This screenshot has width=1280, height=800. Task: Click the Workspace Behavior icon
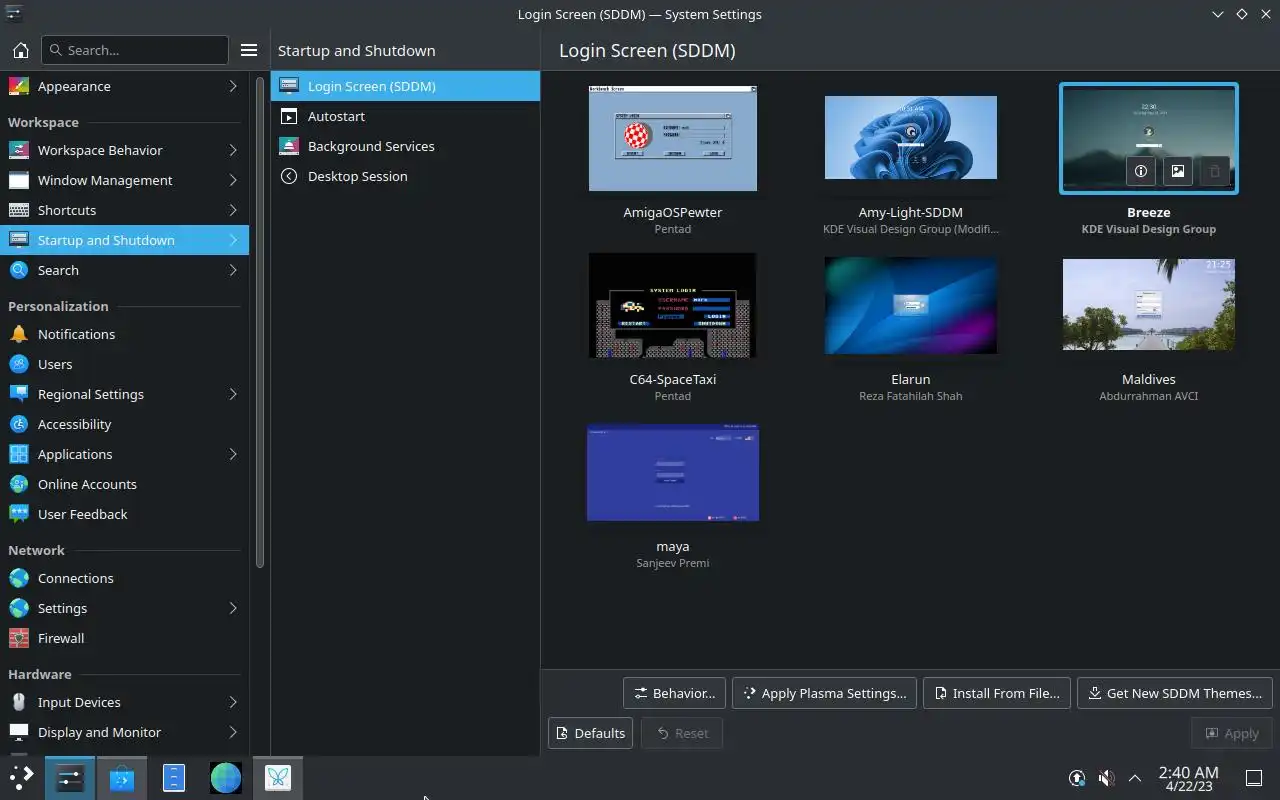[18, 150]
